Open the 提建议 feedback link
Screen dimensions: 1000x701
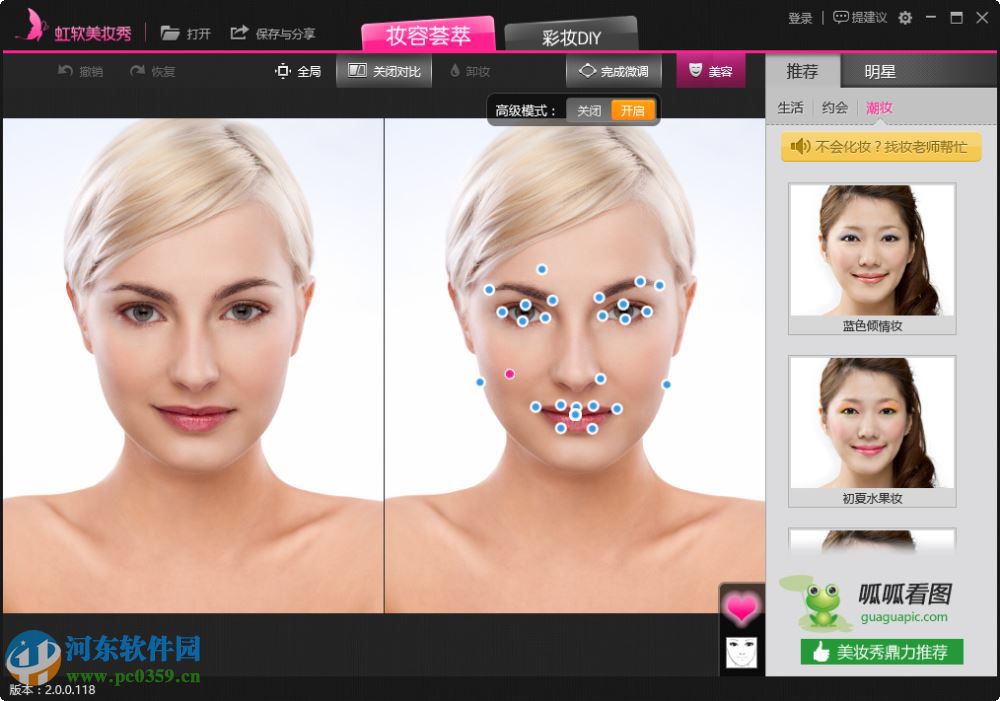pyautogui.click(x=860, y=17)
